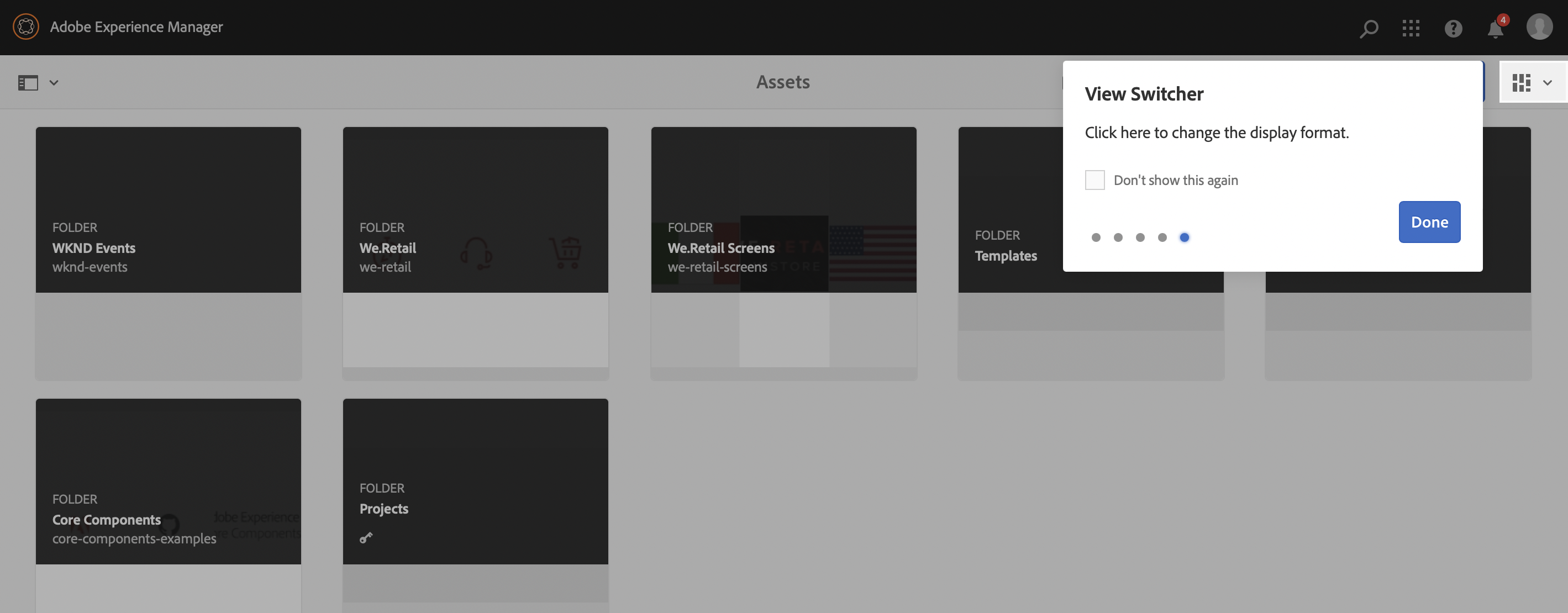Click the Adobe Experience Manager logo icon
This screenshot has width=1568, height=613.
pos(25,27)
